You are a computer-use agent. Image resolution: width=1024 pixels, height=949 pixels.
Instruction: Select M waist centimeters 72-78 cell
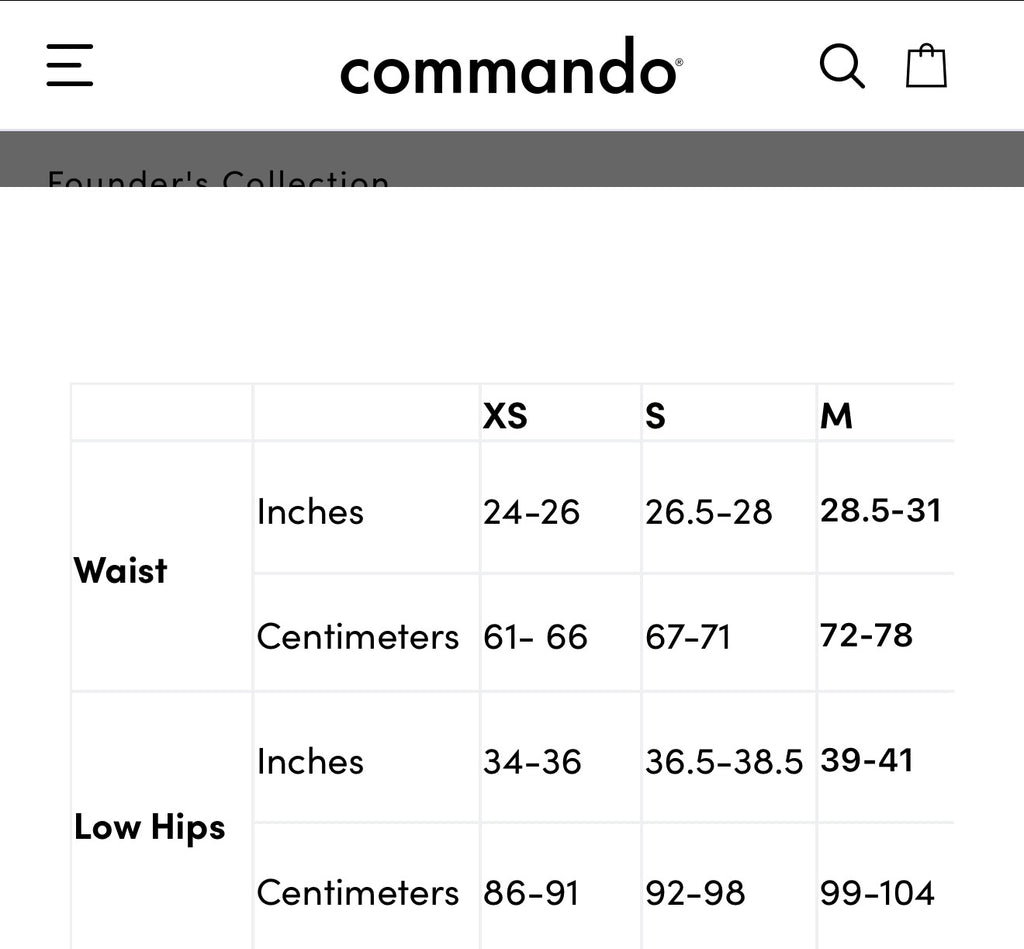(866, 635)
